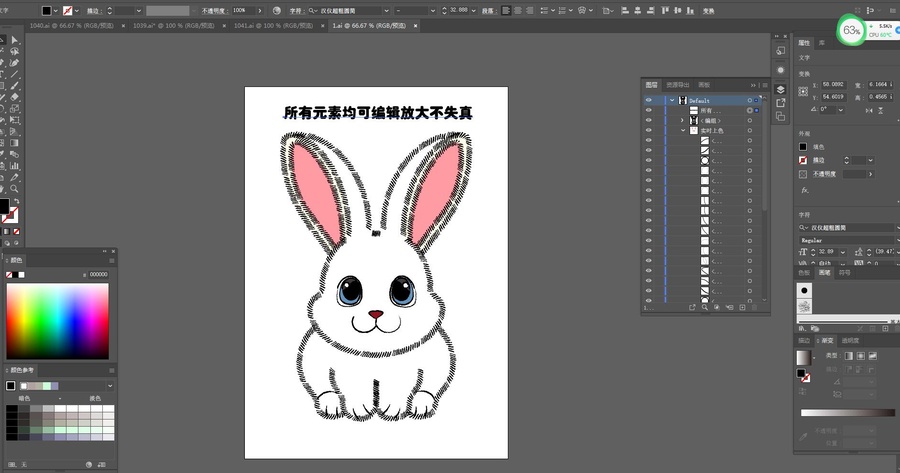Click the globe recolor artwork icon

point(277,11)
